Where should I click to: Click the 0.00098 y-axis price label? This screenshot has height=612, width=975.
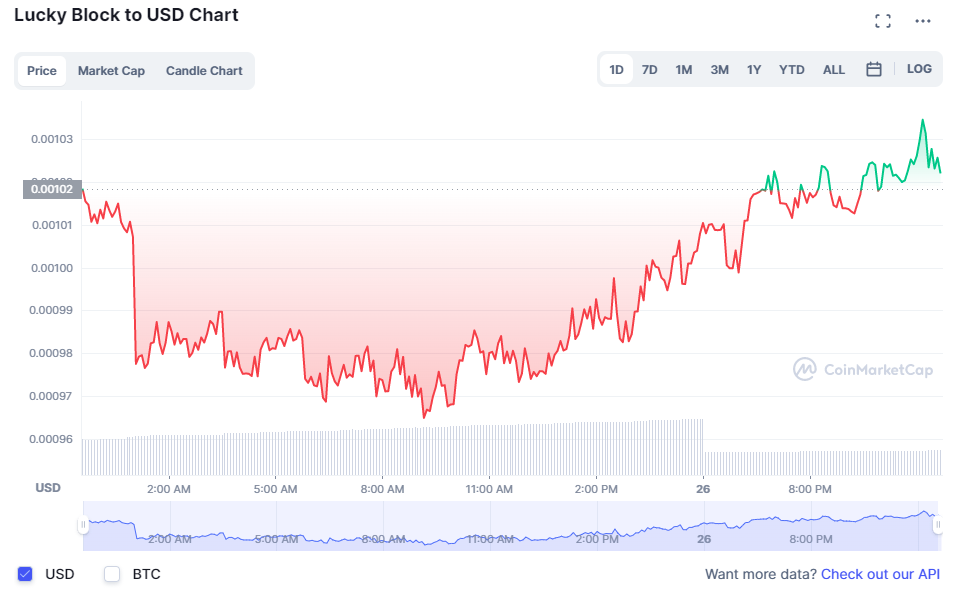tap(51, 353)
